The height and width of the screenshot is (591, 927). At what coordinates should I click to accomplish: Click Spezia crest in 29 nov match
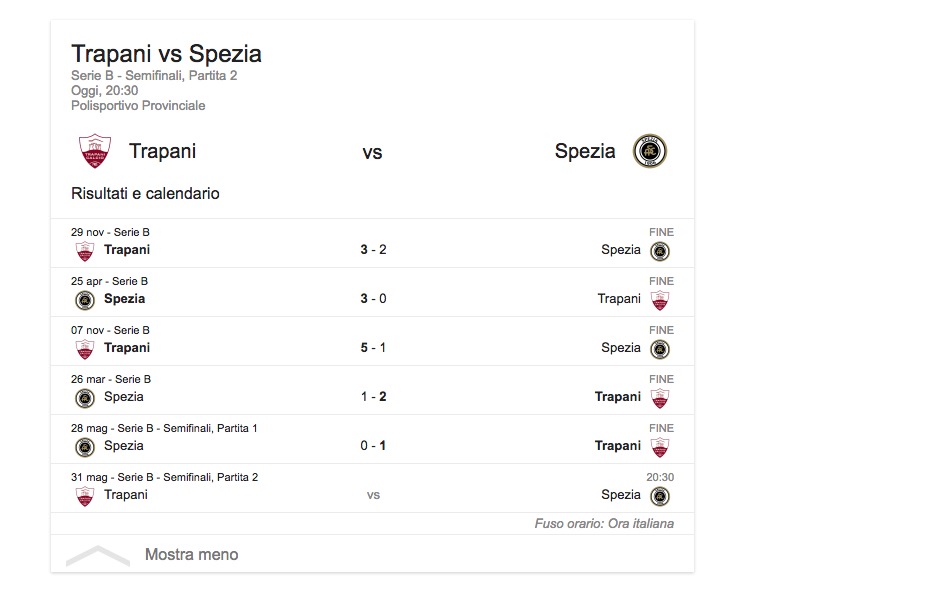[660, 251]
